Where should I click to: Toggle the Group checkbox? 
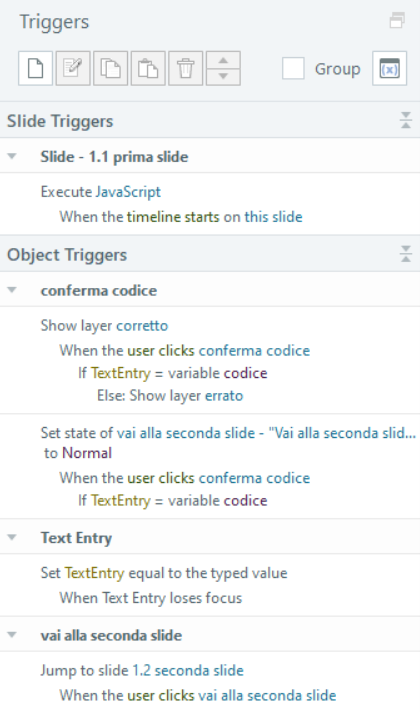click(x=293, y=69)
